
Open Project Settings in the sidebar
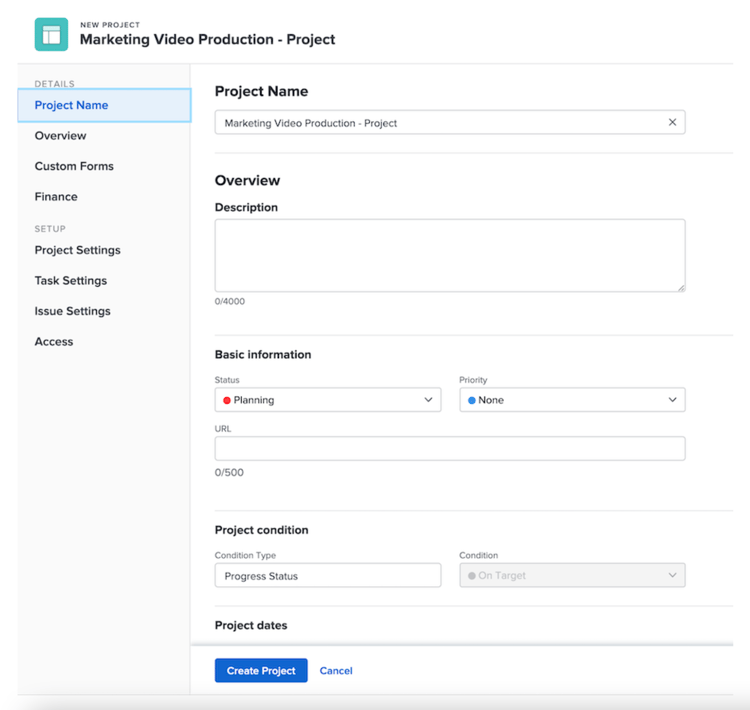coord(77,250)
